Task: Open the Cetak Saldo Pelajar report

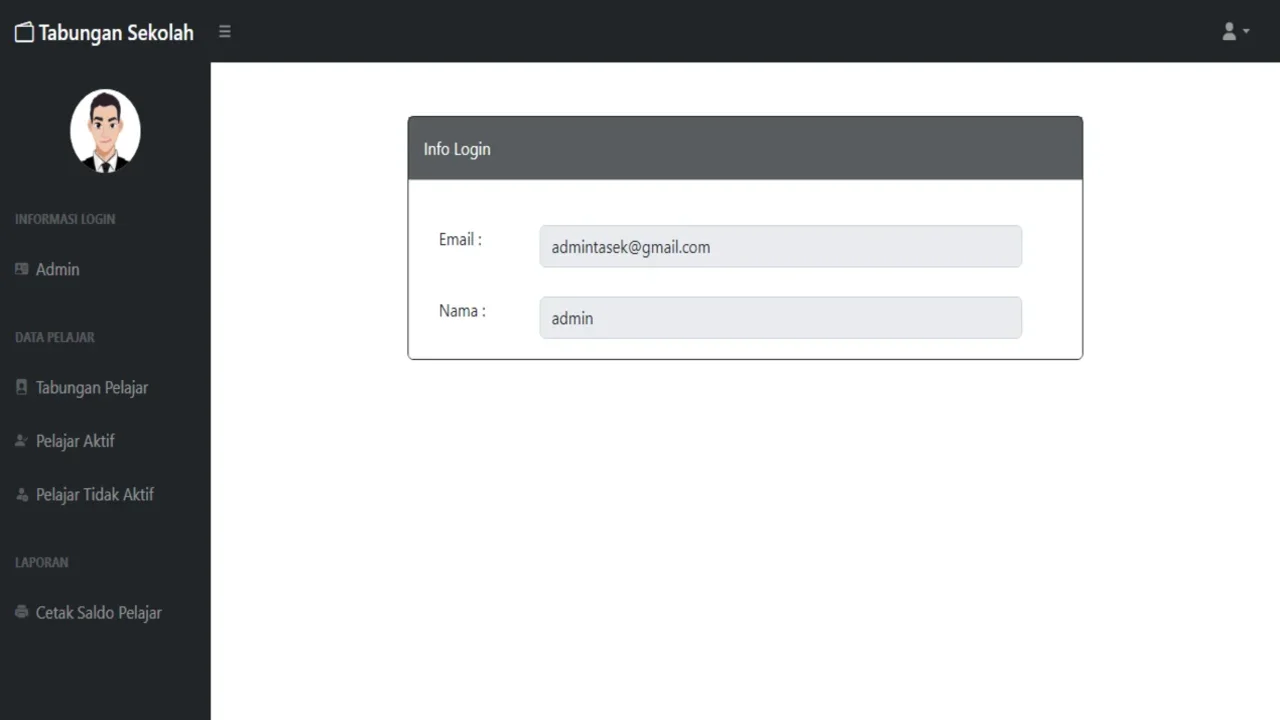Action: (x=98, y=612)
